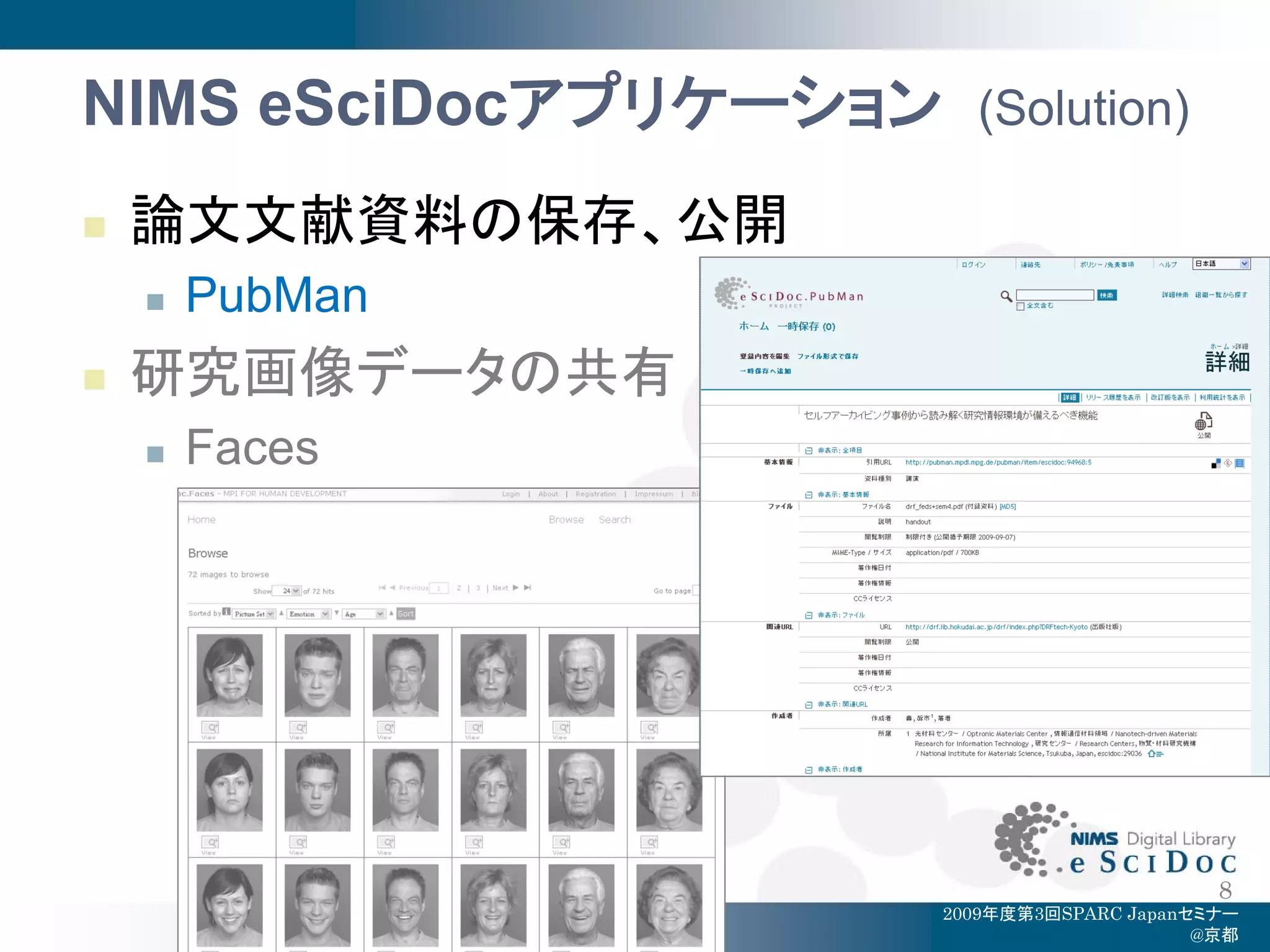Click the [MD5] link next to the file name
Image resolution: width=1270 pixels, height=952 pixels.
(x=1008, y=506)
